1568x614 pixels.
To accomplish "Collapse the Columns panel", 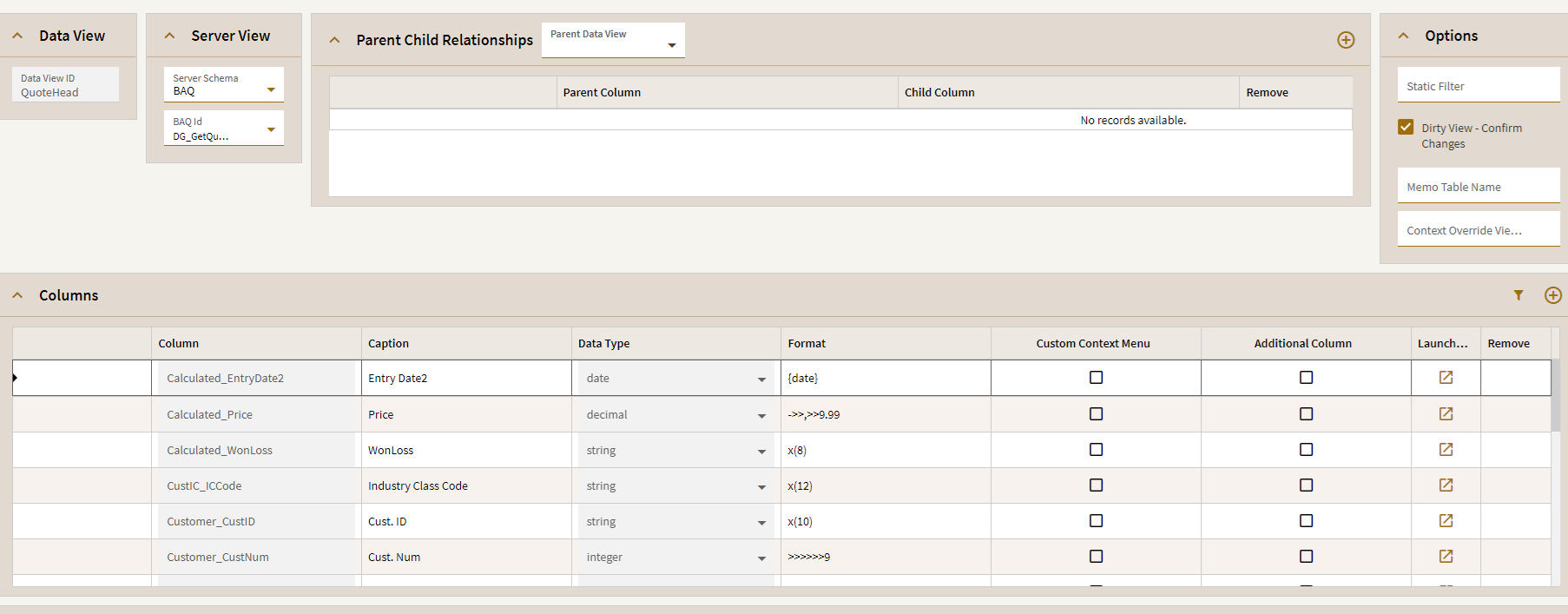I will click(x=17, y=295).
